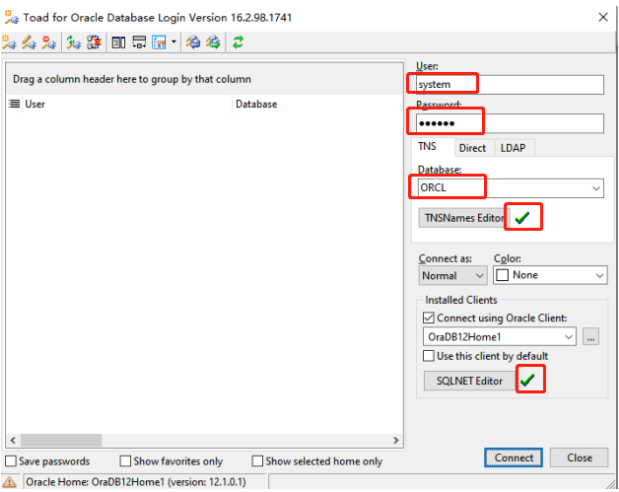Click the auto-fit column width toolbar icon
Screen dimensions: 619x492
[x=139, y=42]
